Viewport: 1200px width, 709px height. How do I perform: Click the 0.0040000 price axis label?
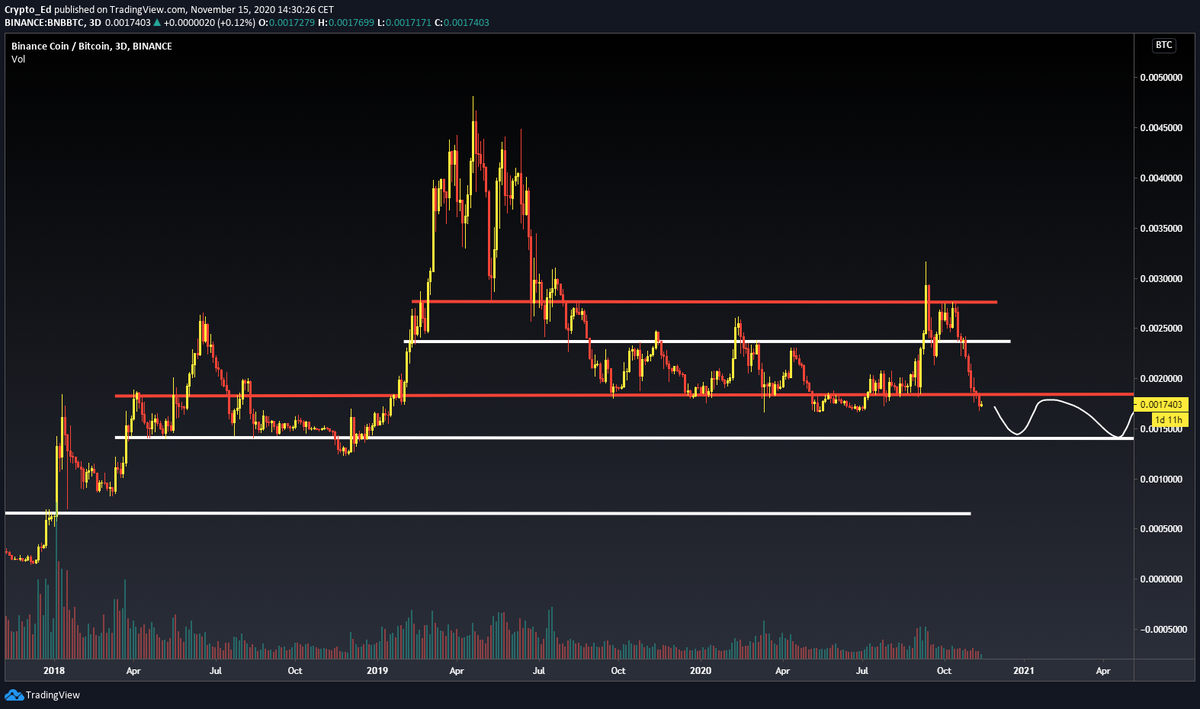1163,179
